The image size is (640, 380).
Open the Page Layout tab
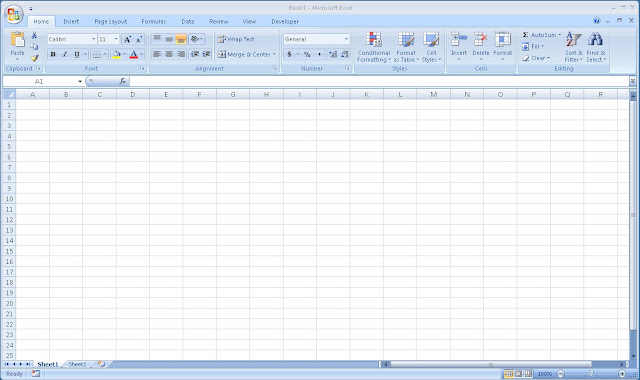pos(110,22)
